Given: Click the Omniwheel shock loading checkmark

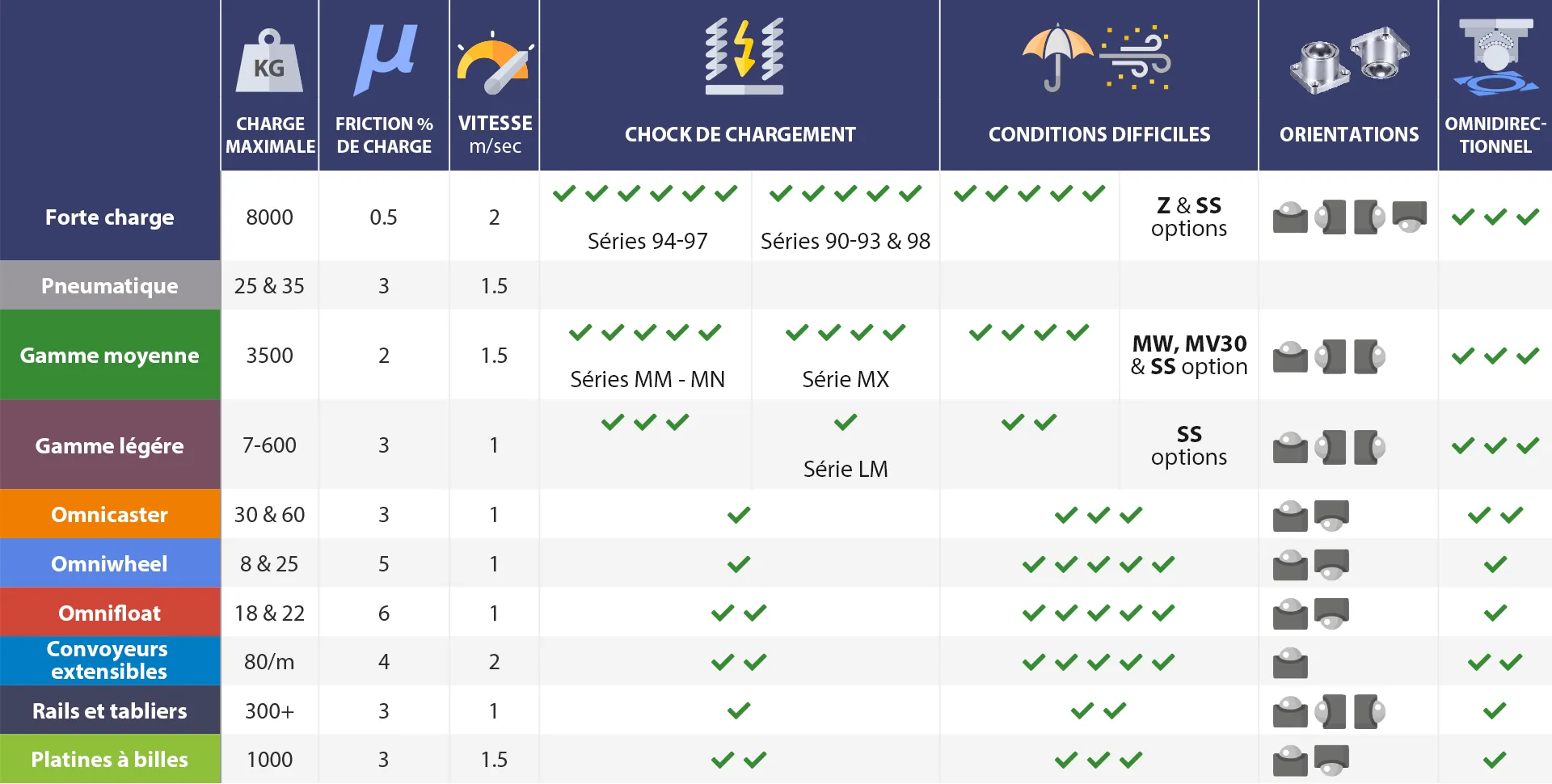Looking at the screenshot, I should point(739,564).
